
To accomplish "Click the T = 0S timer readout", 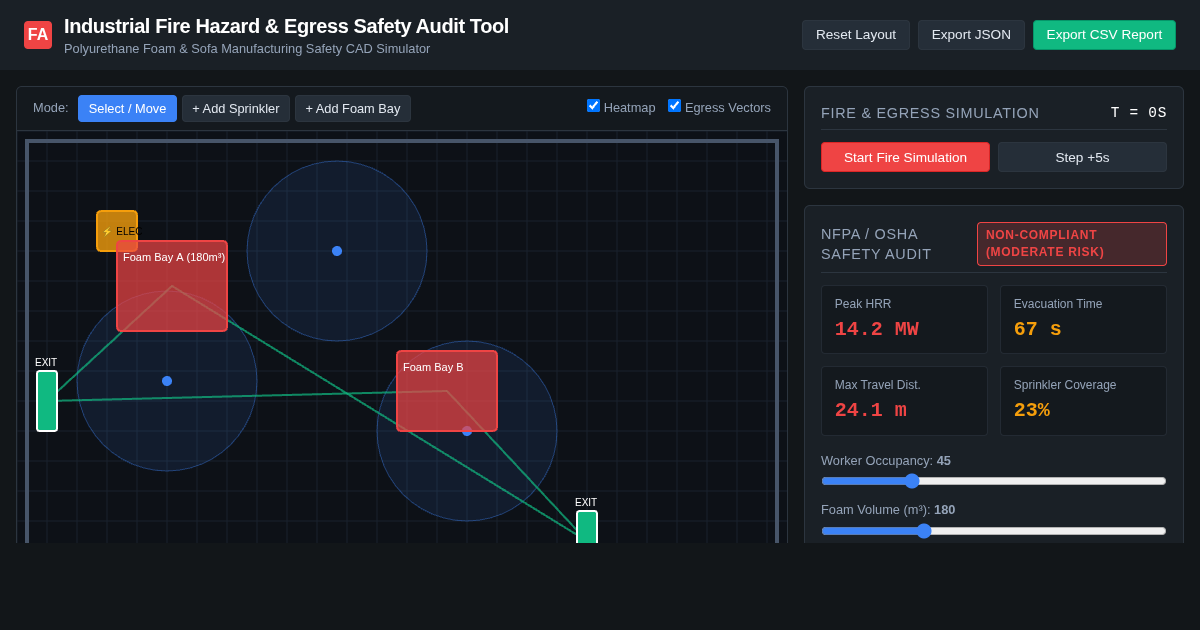I will 1138,113.
